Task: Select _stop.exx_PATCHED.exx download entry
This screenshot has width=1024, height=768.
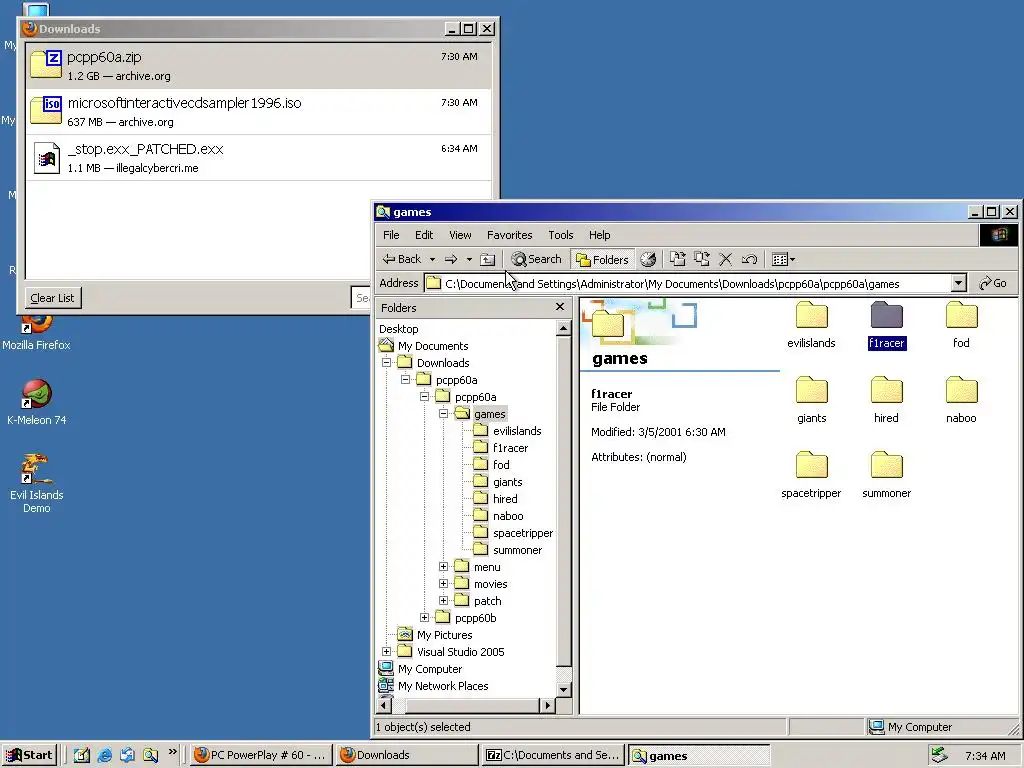Action: (x=259, y=157)
